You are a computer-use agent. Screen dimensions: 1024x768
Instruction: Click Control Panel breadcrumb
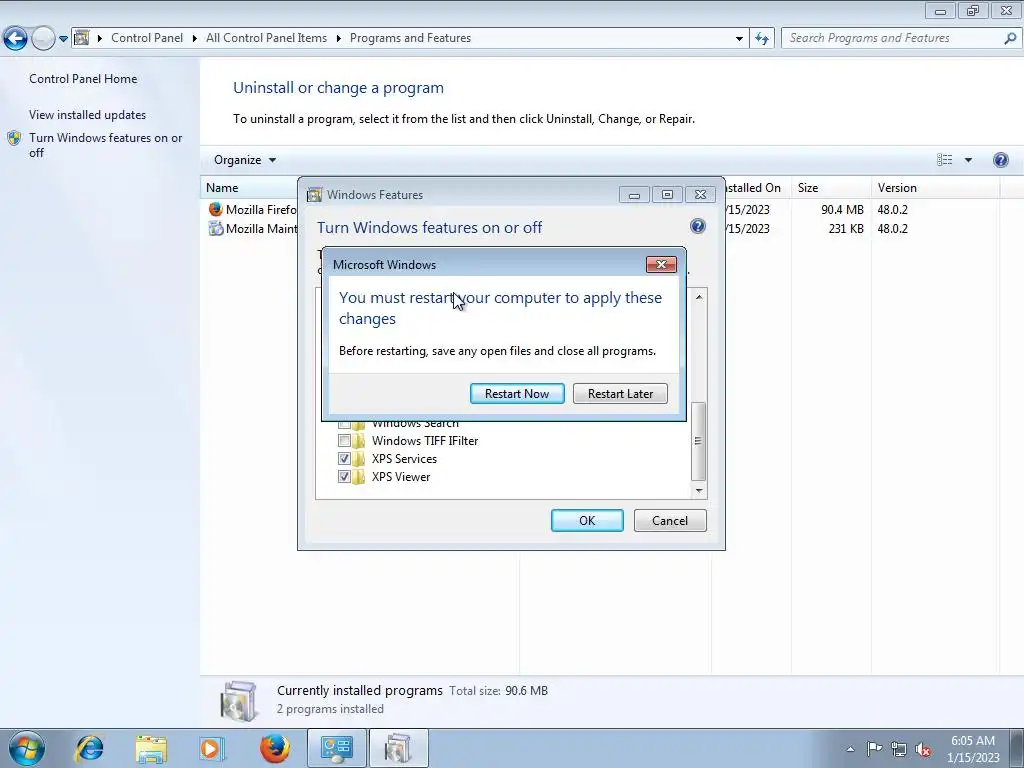(x=147, y=38)
